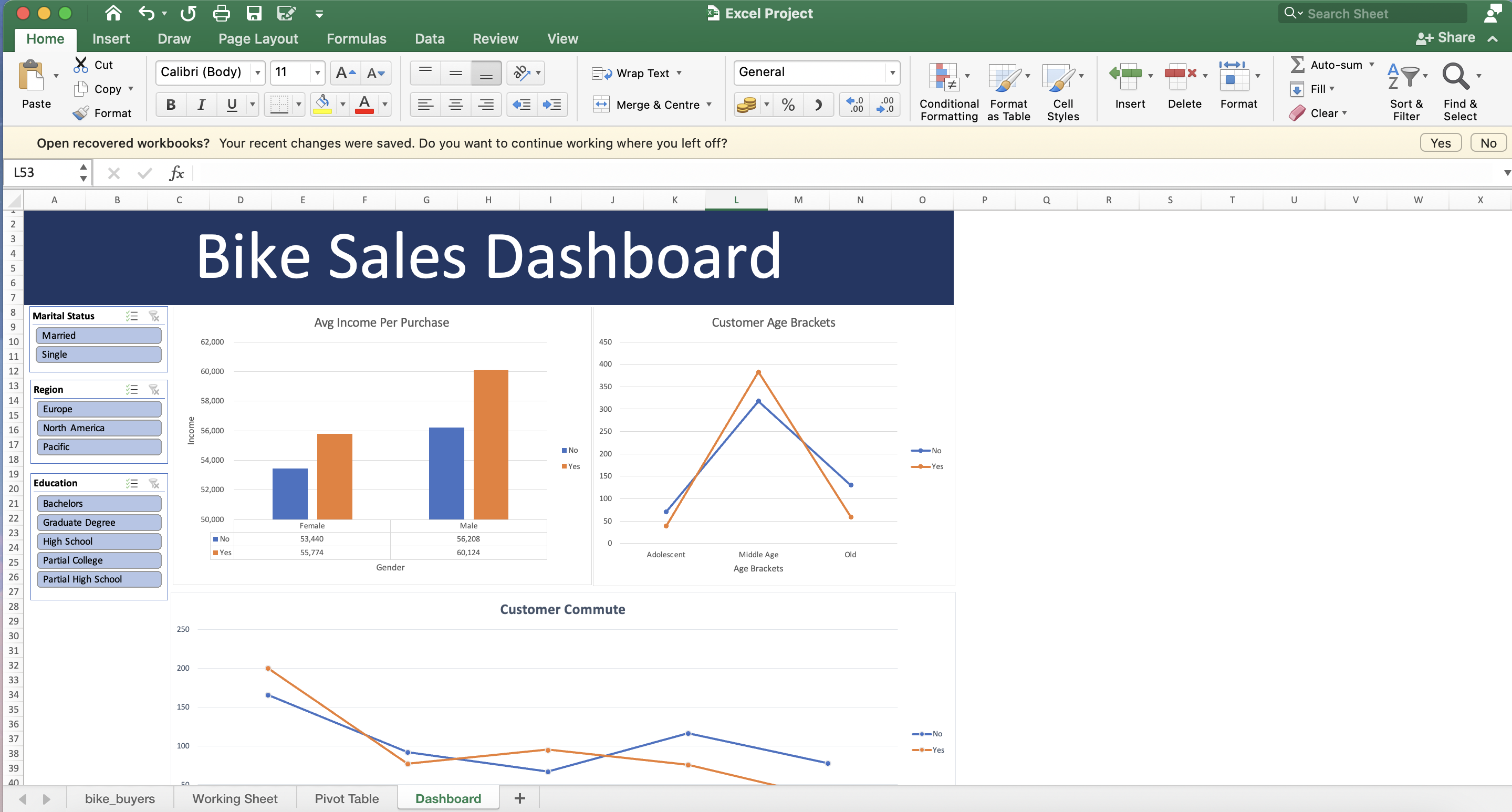Apply percent style format
This screenshot has height=812, width=1512.
[788, 105]
